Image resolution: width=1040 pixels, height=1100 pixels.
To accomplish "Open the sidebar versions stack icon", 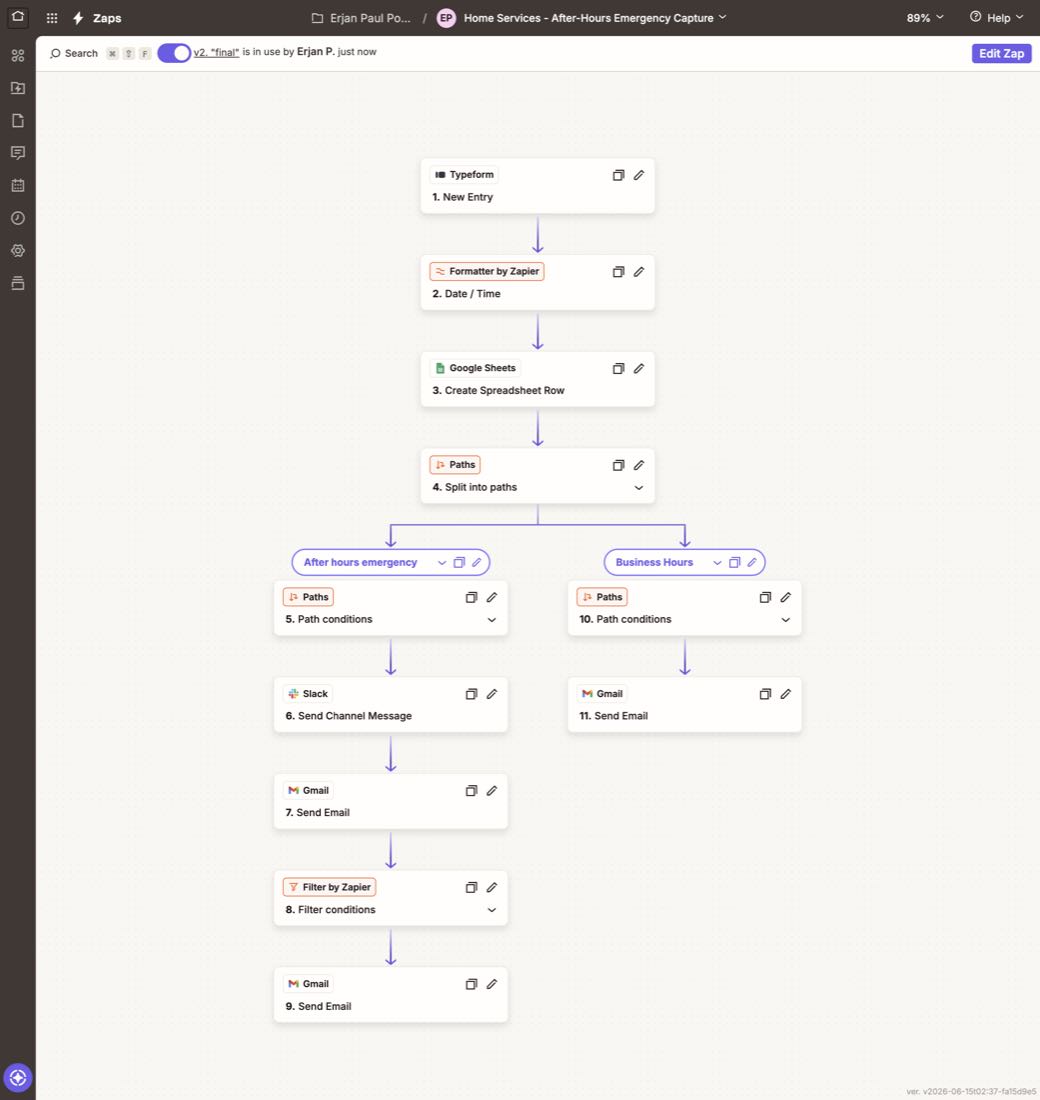I will 18,283.
